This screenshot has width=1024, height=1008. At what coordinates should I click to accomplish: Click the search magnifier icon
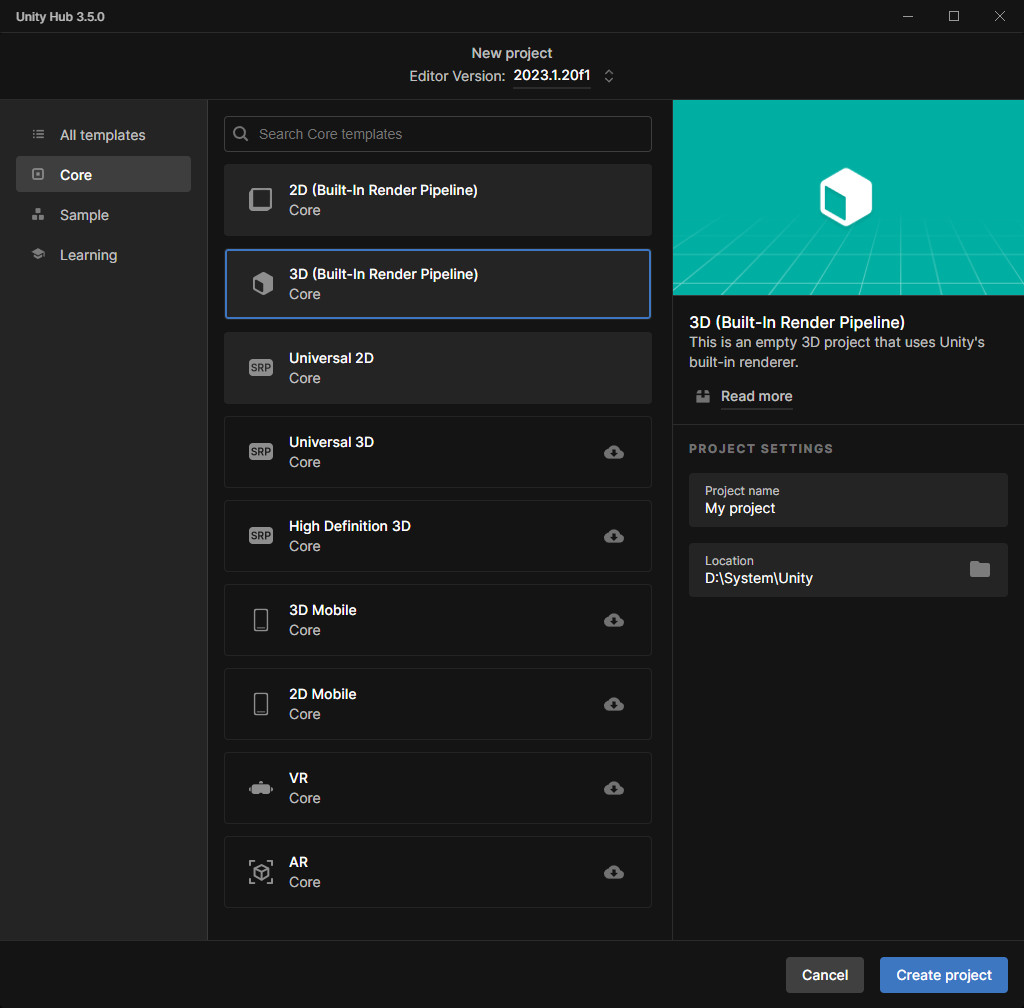pyautogui.click(x=241, y=134)
